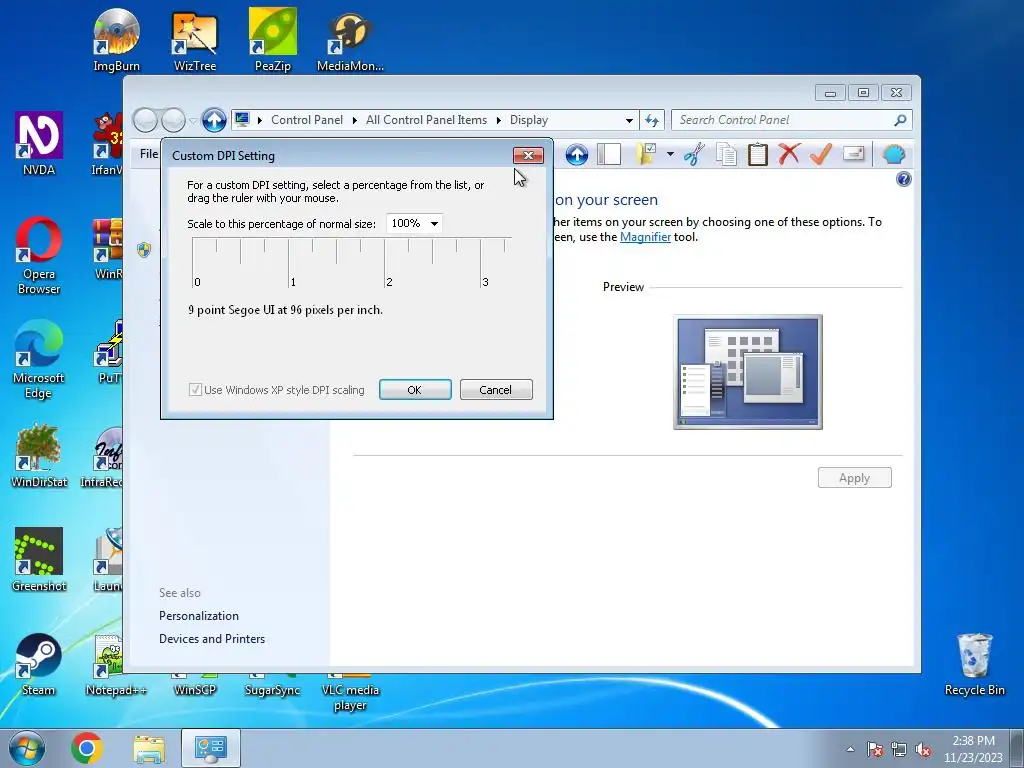
Task: Click the blue help question mark icon
Action: pyautogui.click(x=903, y=180)
